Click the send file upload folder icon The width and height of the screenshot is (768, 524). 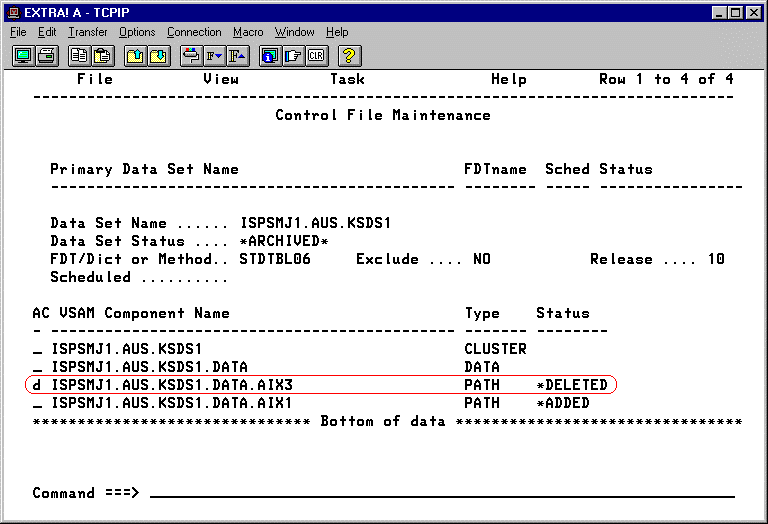click(x=135, y=55)
